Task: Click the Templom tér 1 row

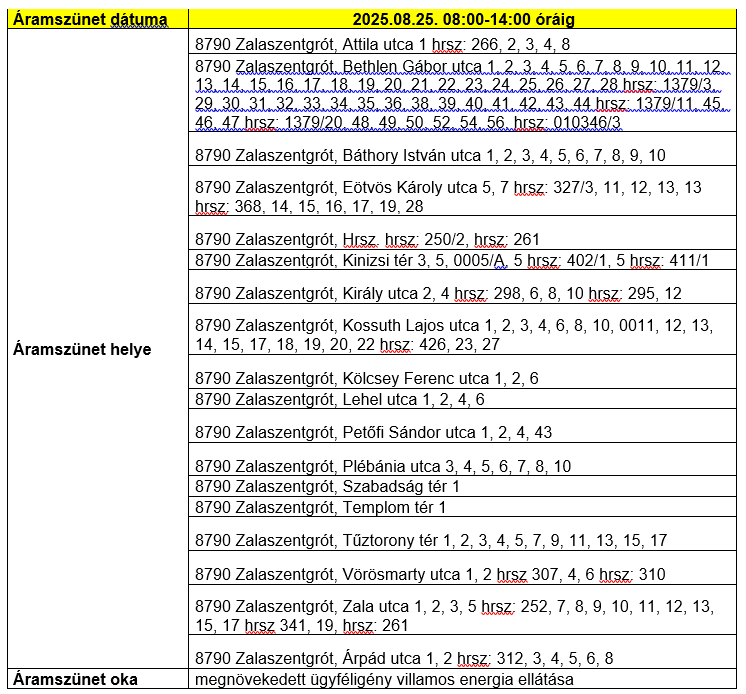Action: [462, 507]
